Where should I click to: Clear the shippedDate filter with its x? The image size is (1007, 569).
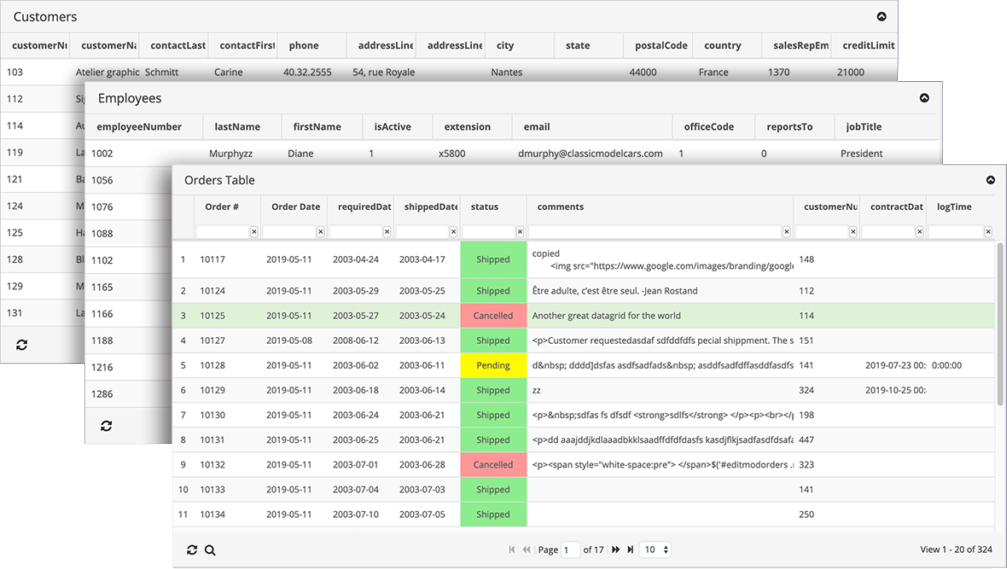click(x=453, y=232)
